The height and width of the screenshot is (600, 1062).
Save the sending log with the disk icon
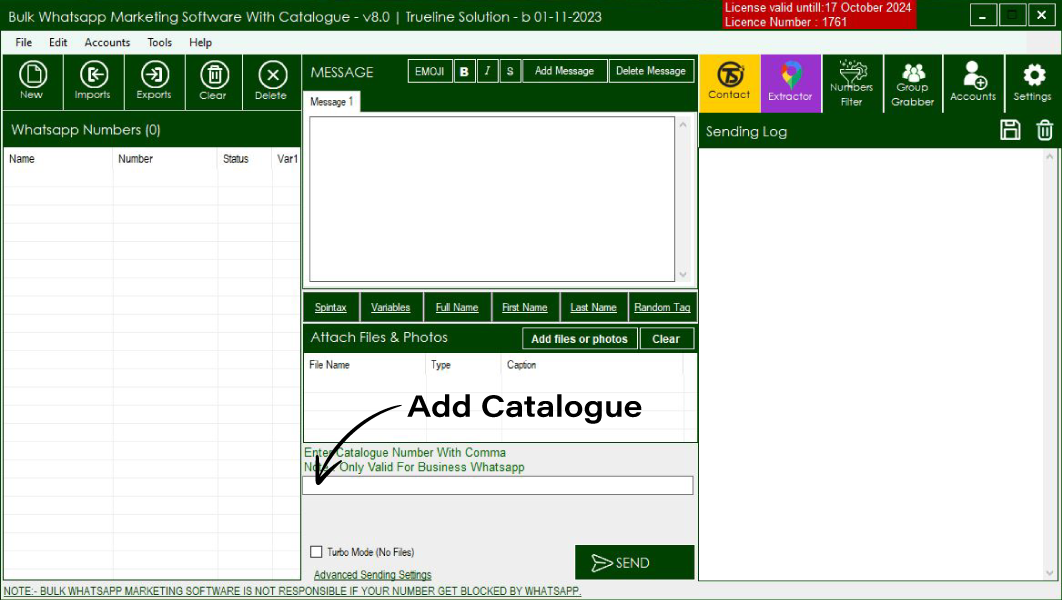(1010, 130)
